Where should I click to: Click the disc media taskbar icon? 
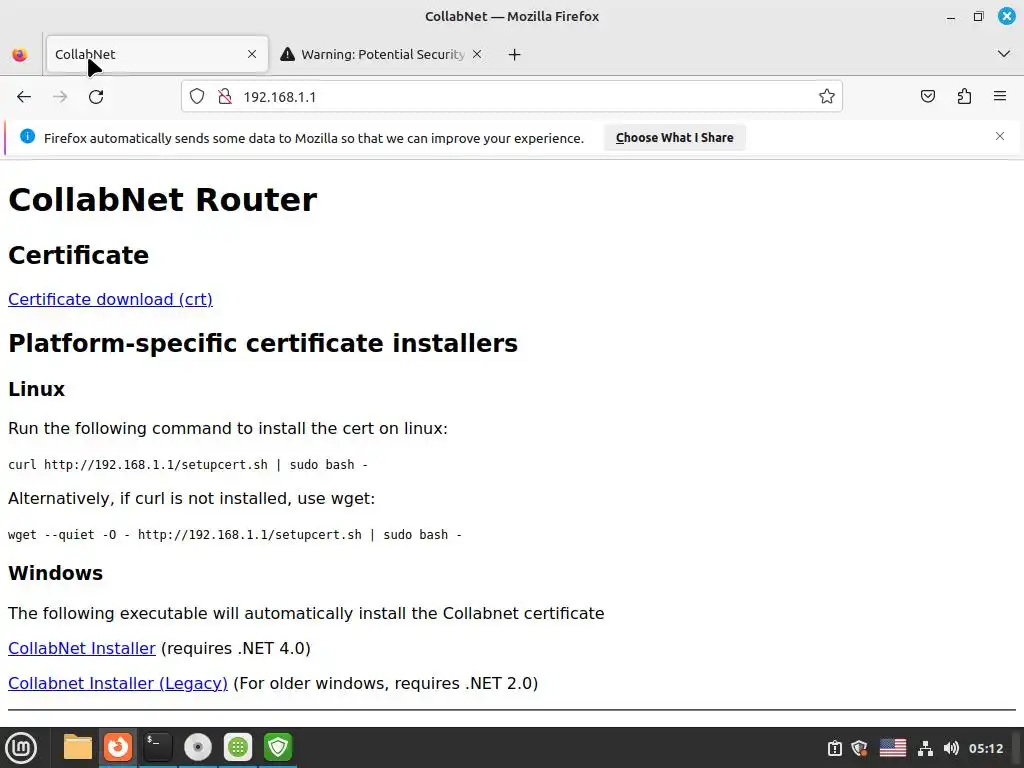(x=198, y=747)
